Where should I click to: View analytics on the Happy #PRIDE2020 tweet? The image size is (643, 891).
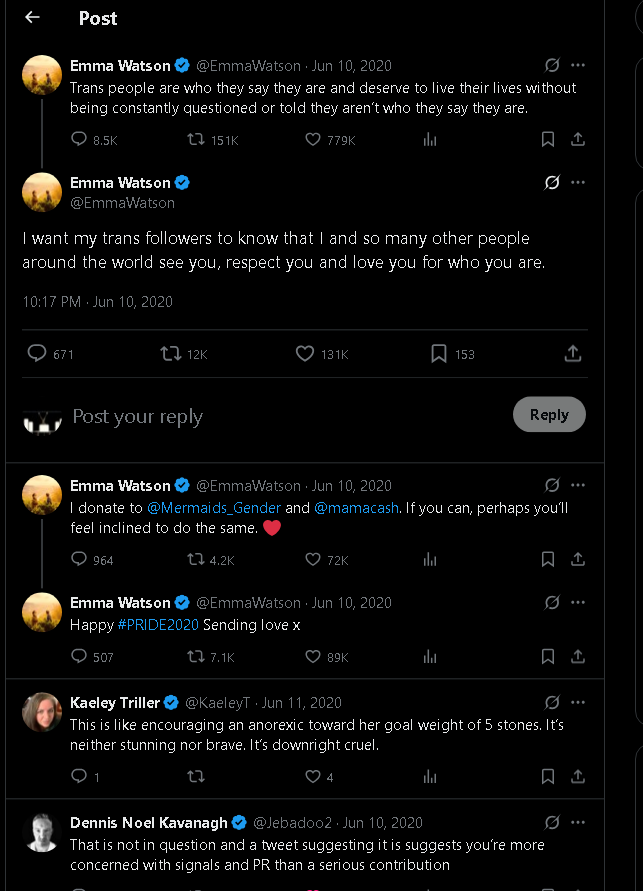tap(430, 657)
